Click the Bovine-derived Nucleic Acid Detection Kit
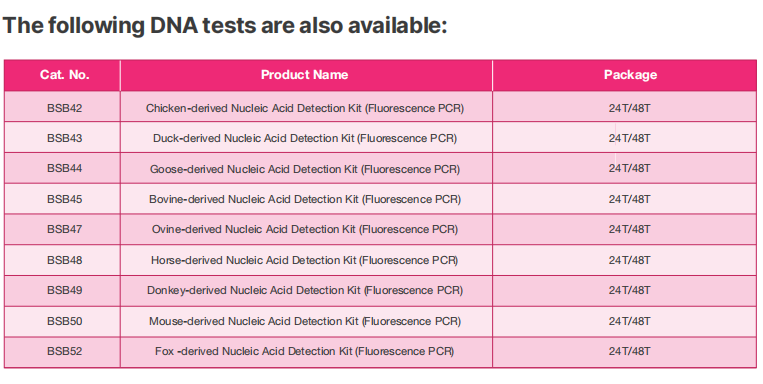763x384 pixels. [x=305, y=199]
